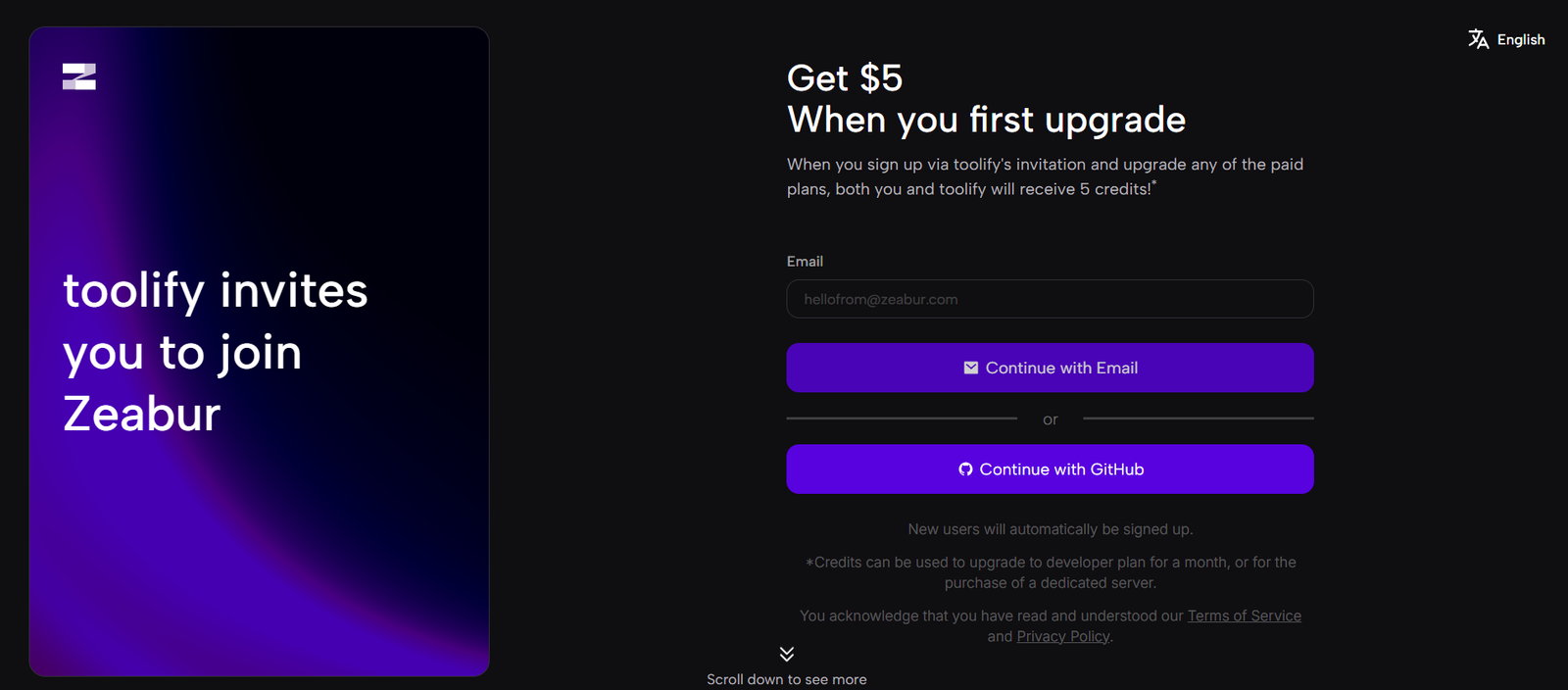Click the double chevron scroll-down icon
1568x690 pixels.
pos(787,654)
